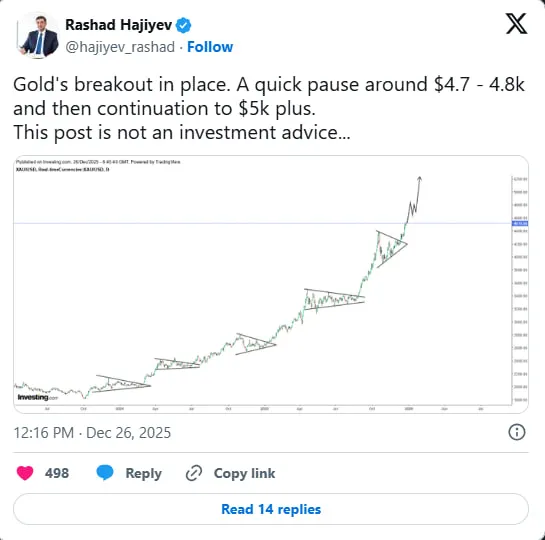This screenshot has width=545, height=540.
Task: Click the blue verified checkmark badge
Action: 183,25
